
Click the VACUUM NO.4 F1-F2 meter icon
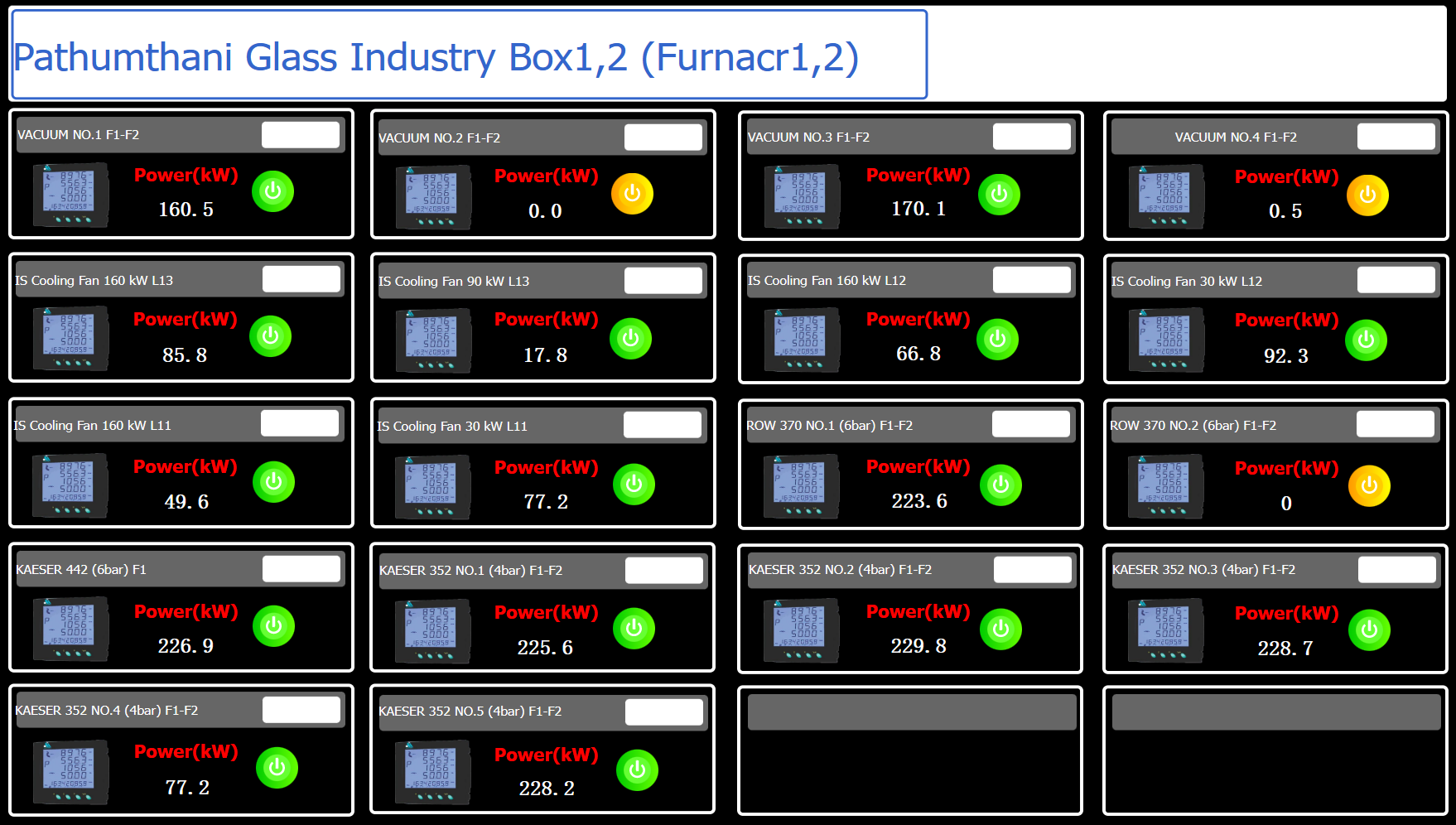(x=1166, y=197)
